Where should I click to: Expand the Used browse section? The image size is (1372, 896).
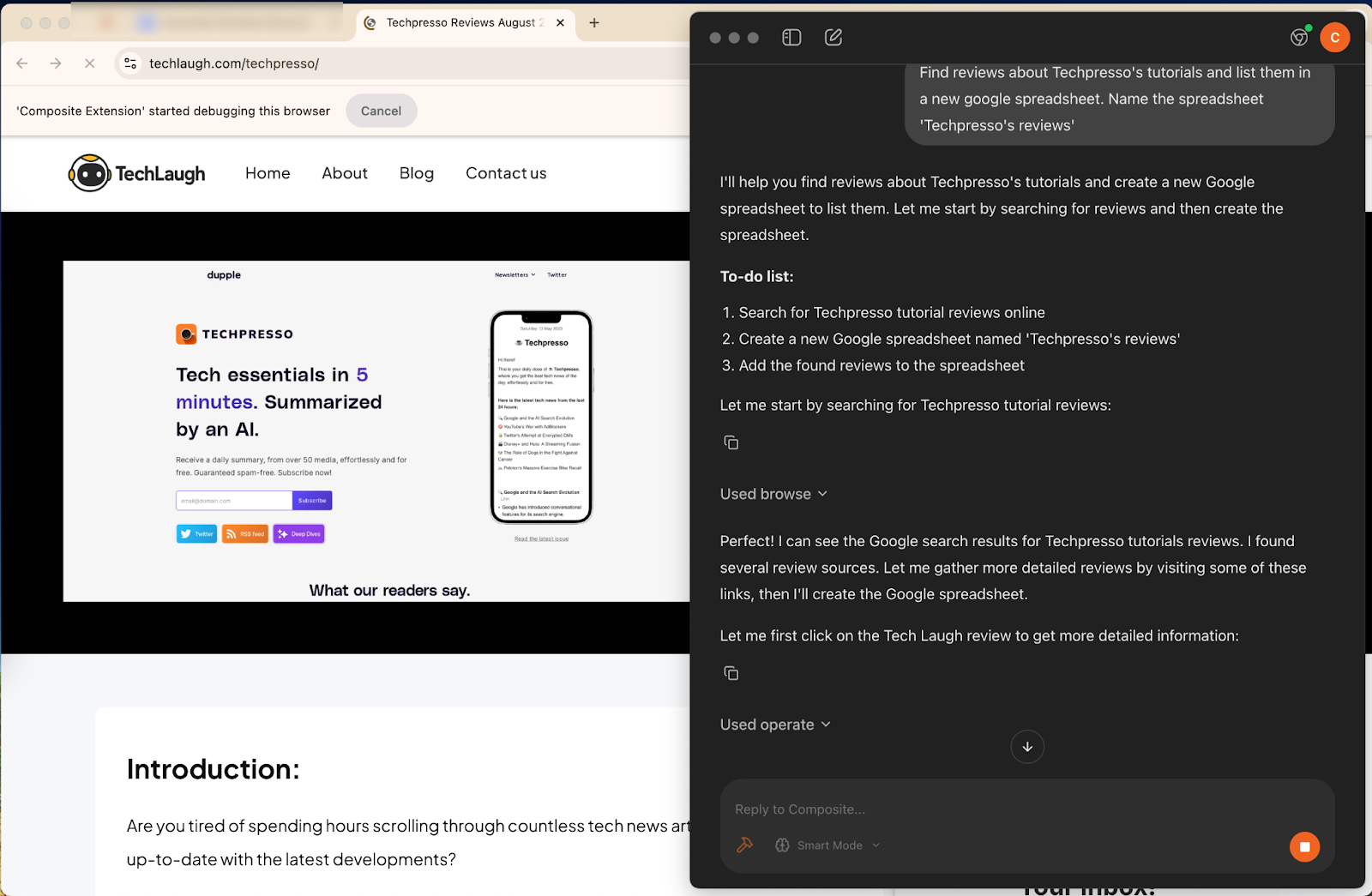click(x=774, y=494)
